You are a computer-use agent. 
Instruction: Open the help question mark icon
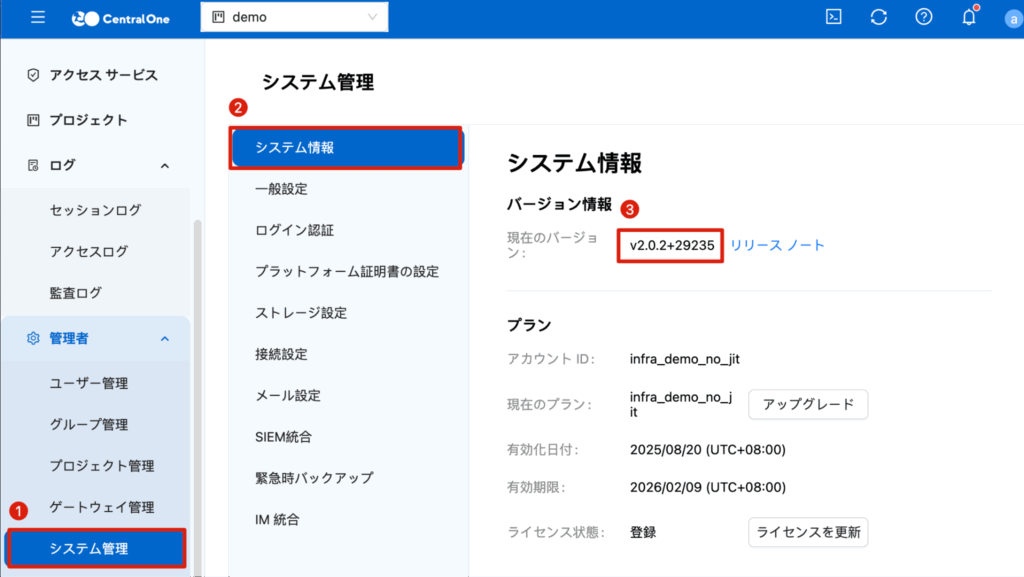click(924, 17)
